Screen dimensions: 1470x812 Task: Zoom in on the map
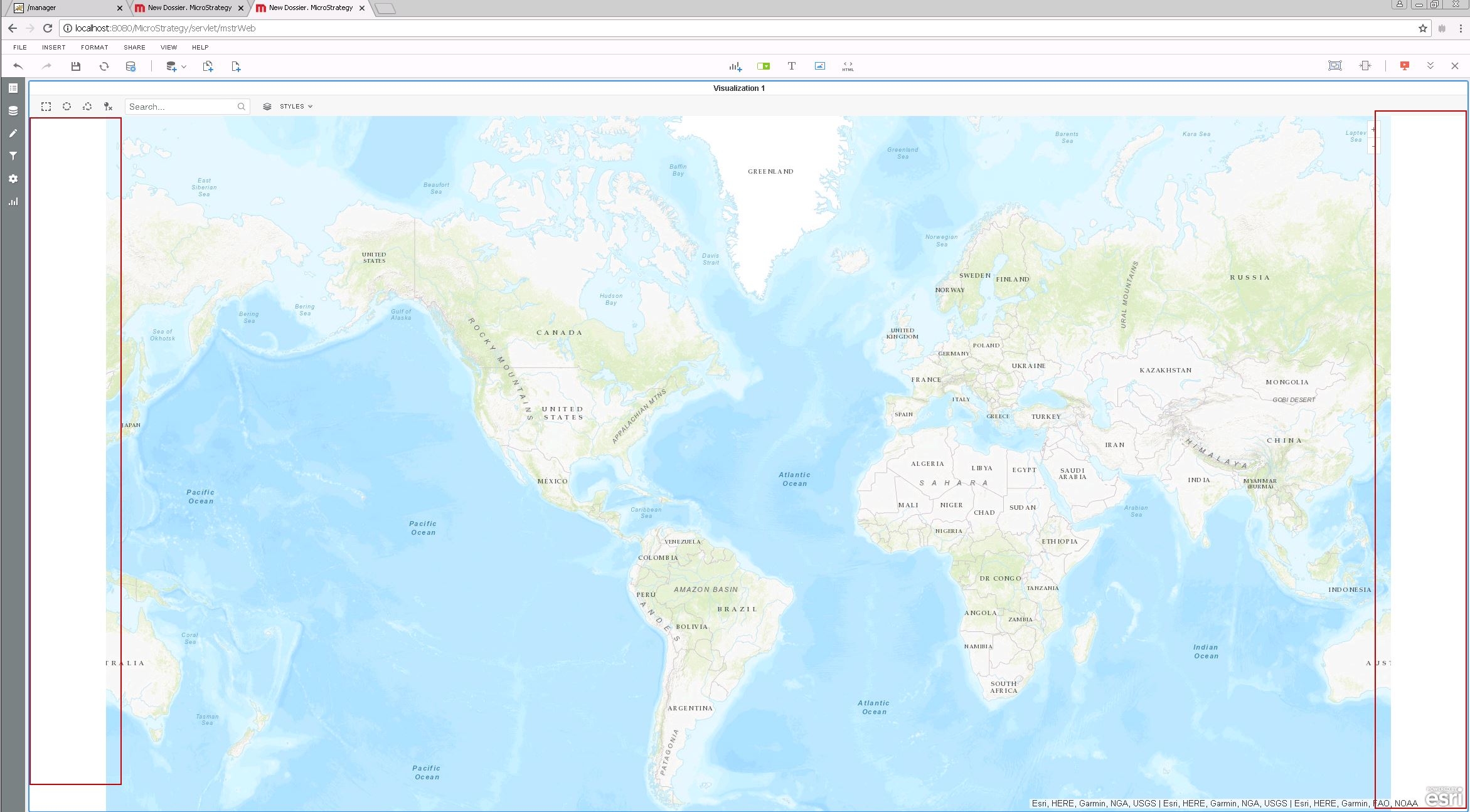[1373, 130]
